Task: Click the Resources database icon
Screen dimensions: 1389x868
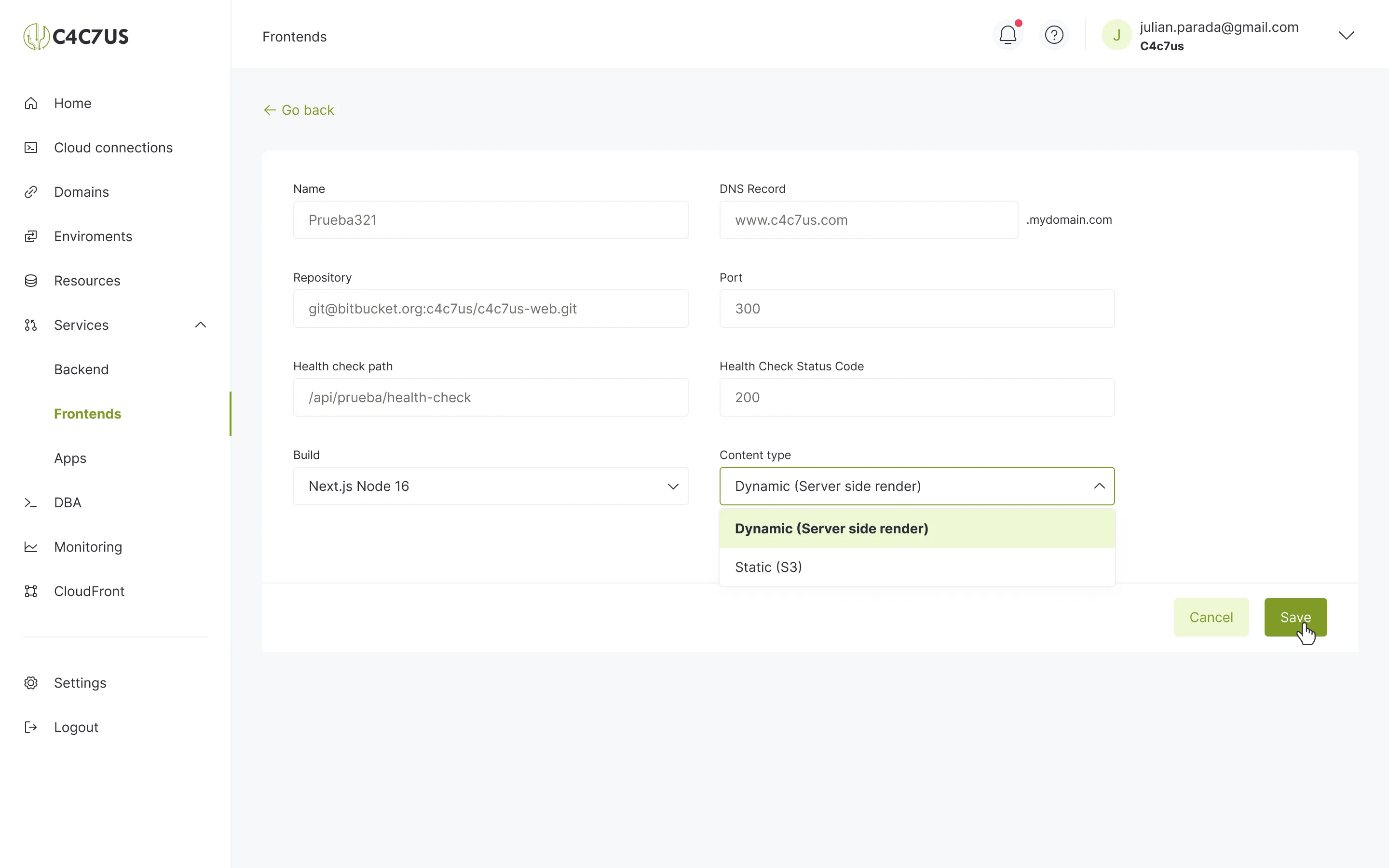Action: coord(31,281)
